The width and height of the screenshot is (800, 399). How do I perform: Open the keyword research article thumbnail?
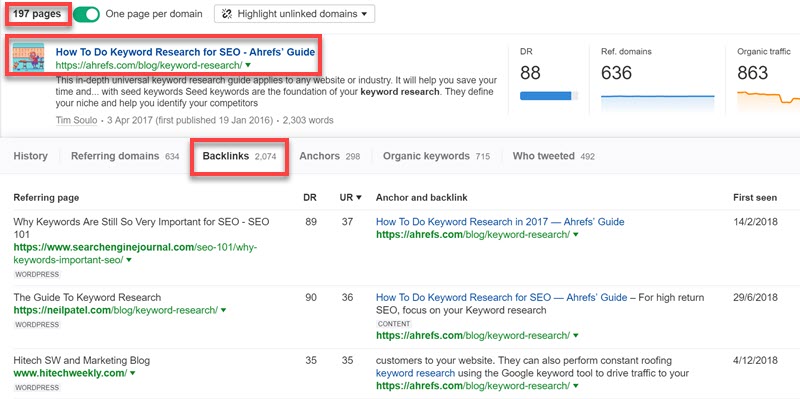point(28,57)
